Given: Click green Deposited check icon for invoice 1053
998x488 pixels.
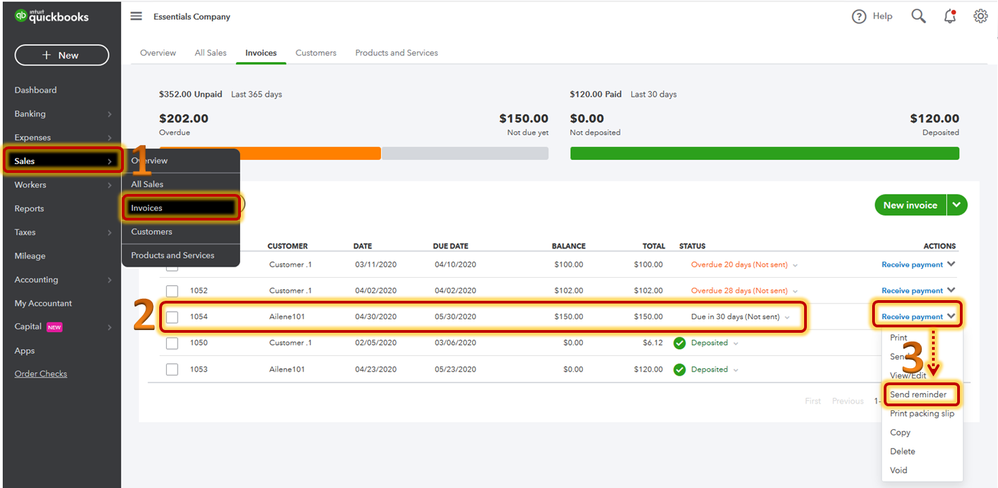Looking at the screenshot, I should pos(679,370).
